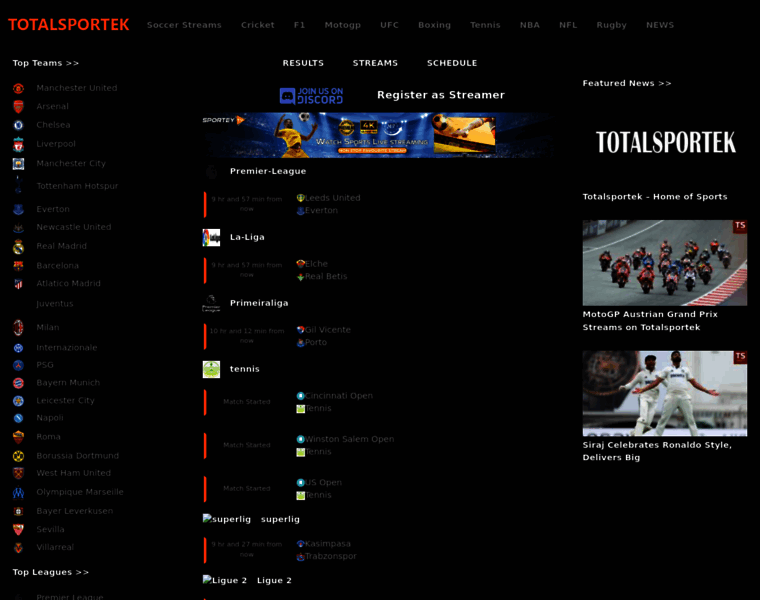Click the Juventus team link
760x600 pixels.
click(x=55, y=304)
